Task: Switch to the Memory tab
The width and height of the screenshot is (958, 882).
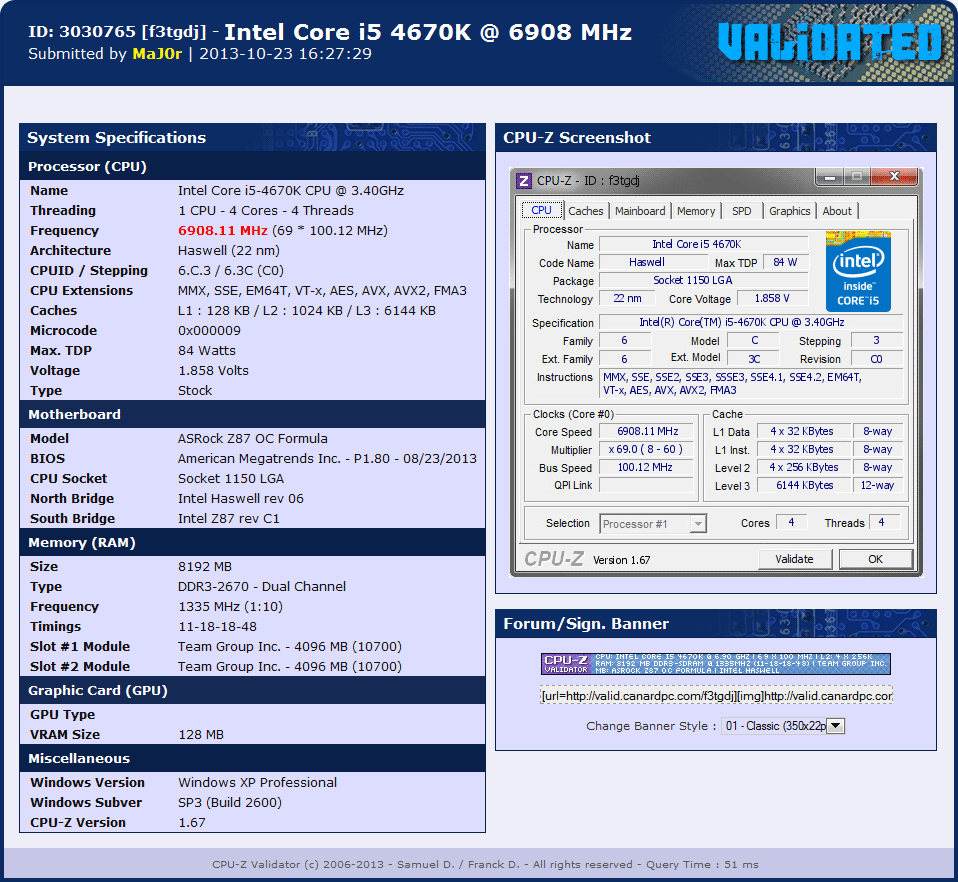Action: point(696,211)
